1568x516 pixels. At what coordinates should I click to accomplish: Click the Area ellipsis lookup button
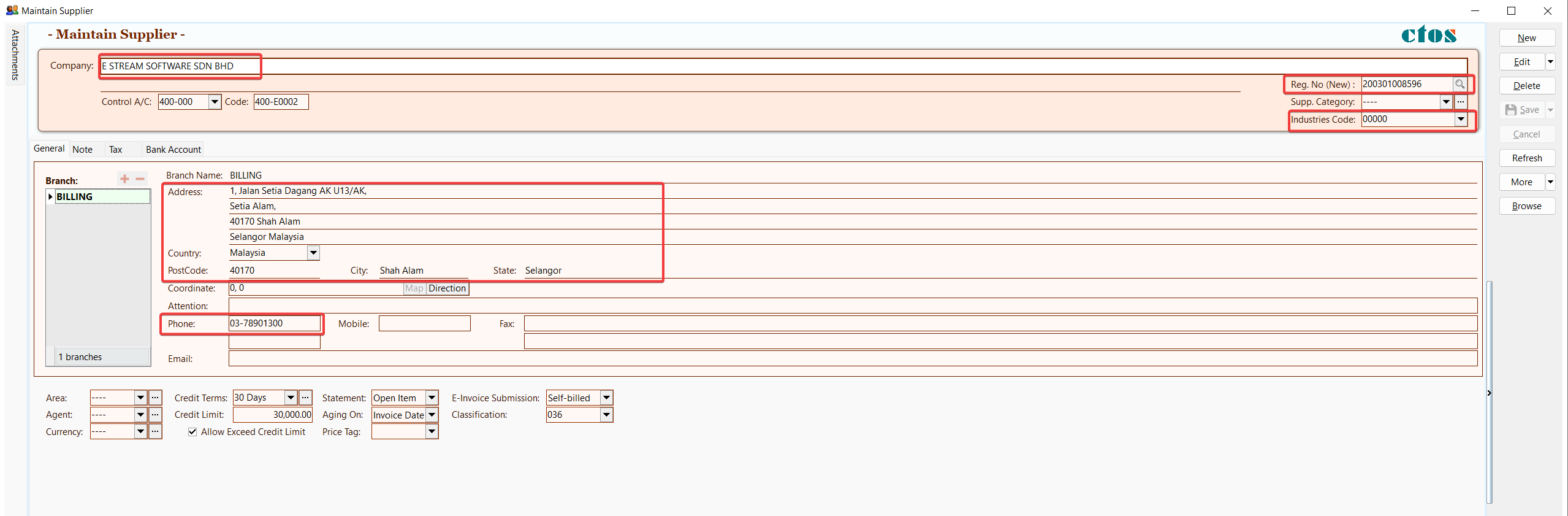click(x=156, y=398)
